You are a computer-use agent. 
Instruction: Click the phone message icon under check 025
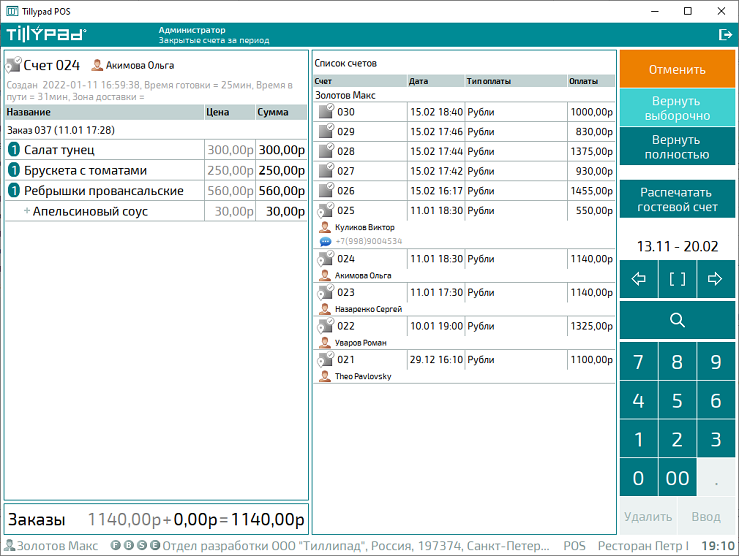pos(325,242)
